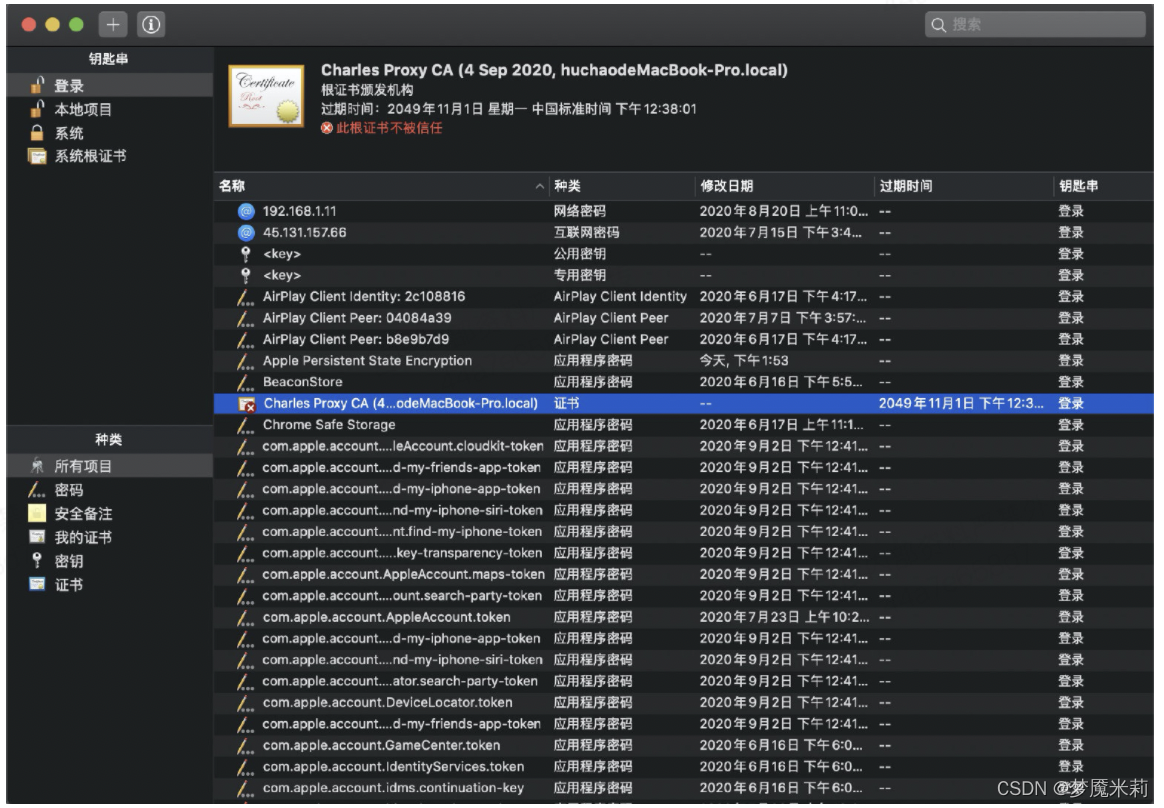Select the 45.131.157.66 internet password row
Screen dimensions: 1164x808
click(x=684, y=232)
